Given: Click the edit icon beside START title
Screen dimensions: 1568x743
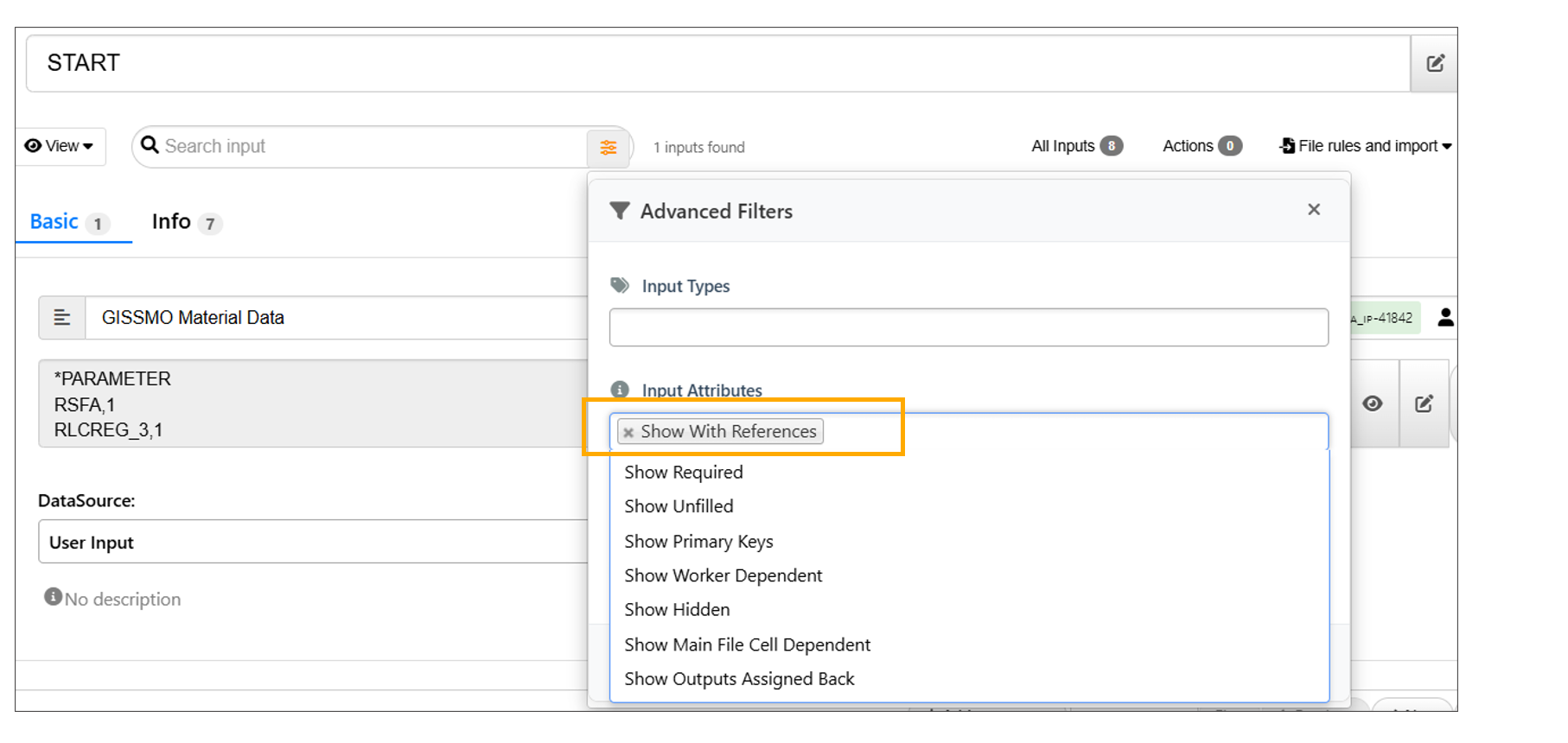Looking at the screenshot, I should coord(1435,63).
